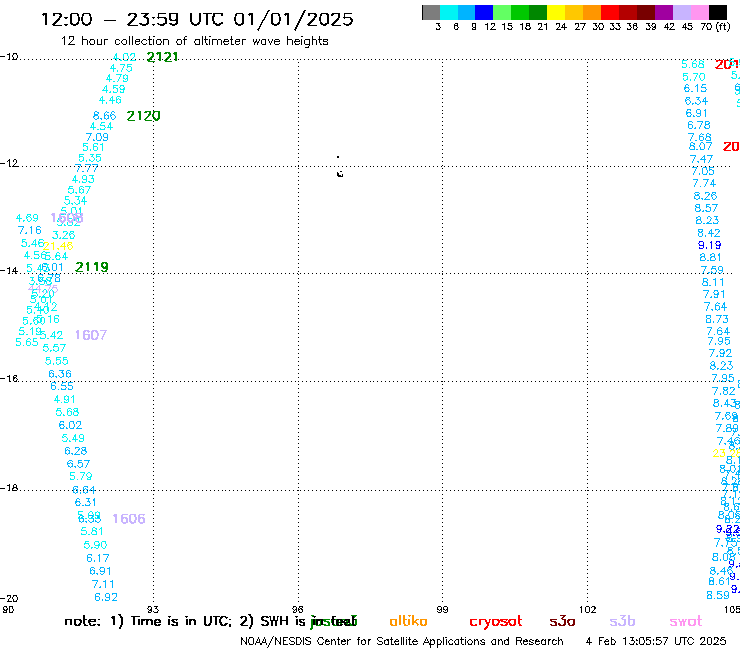Select the reading "4.69" near the left edge
The height and width of the screenshot is (650, 740).
[27, 218]
